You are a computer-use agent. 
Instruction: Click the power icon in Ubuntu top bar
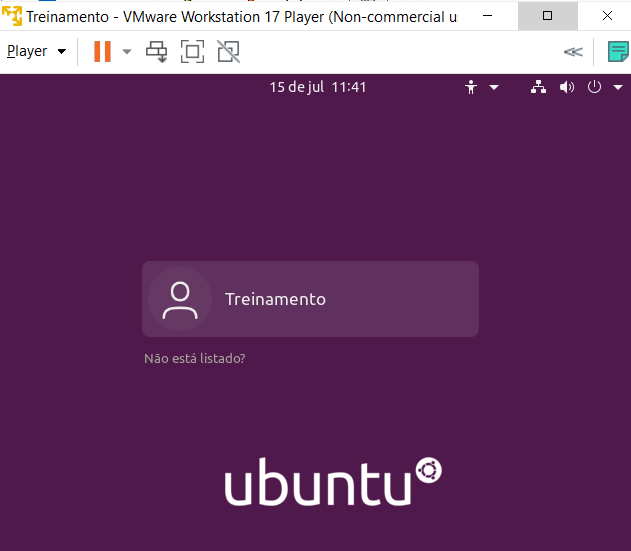click(594, 87)
